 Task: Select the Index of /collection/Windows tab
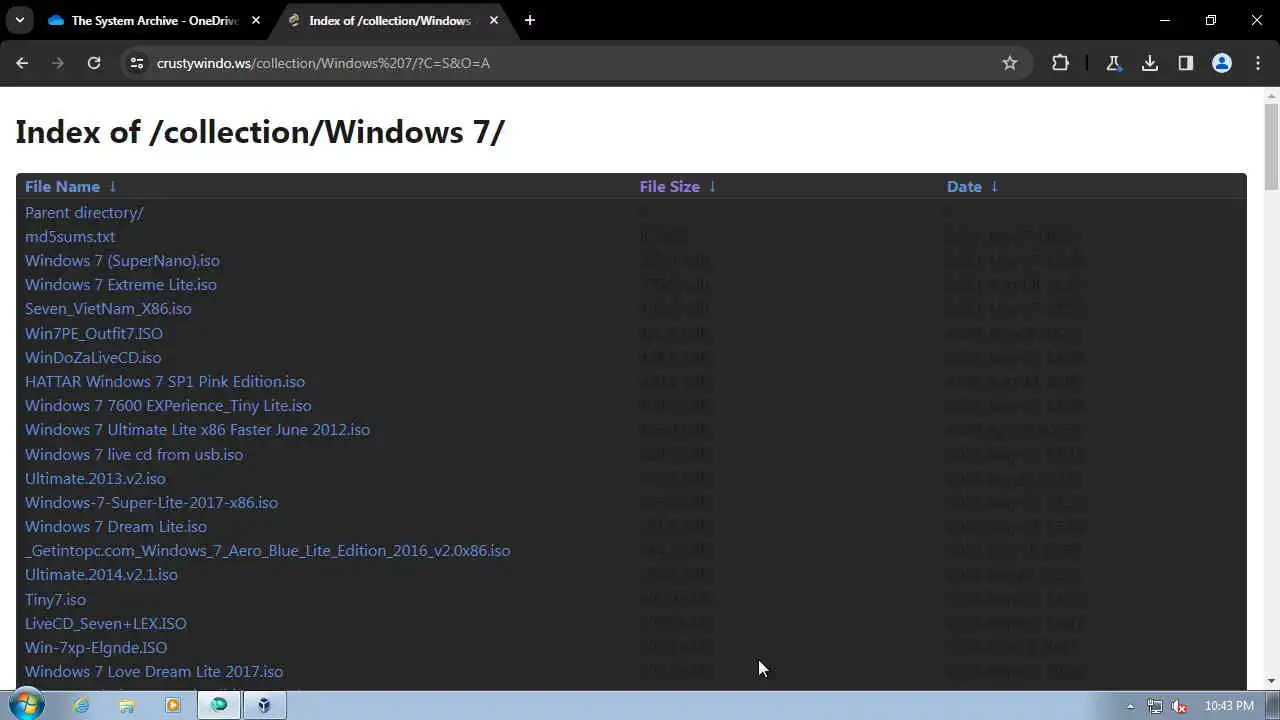(x=390, y=20)
